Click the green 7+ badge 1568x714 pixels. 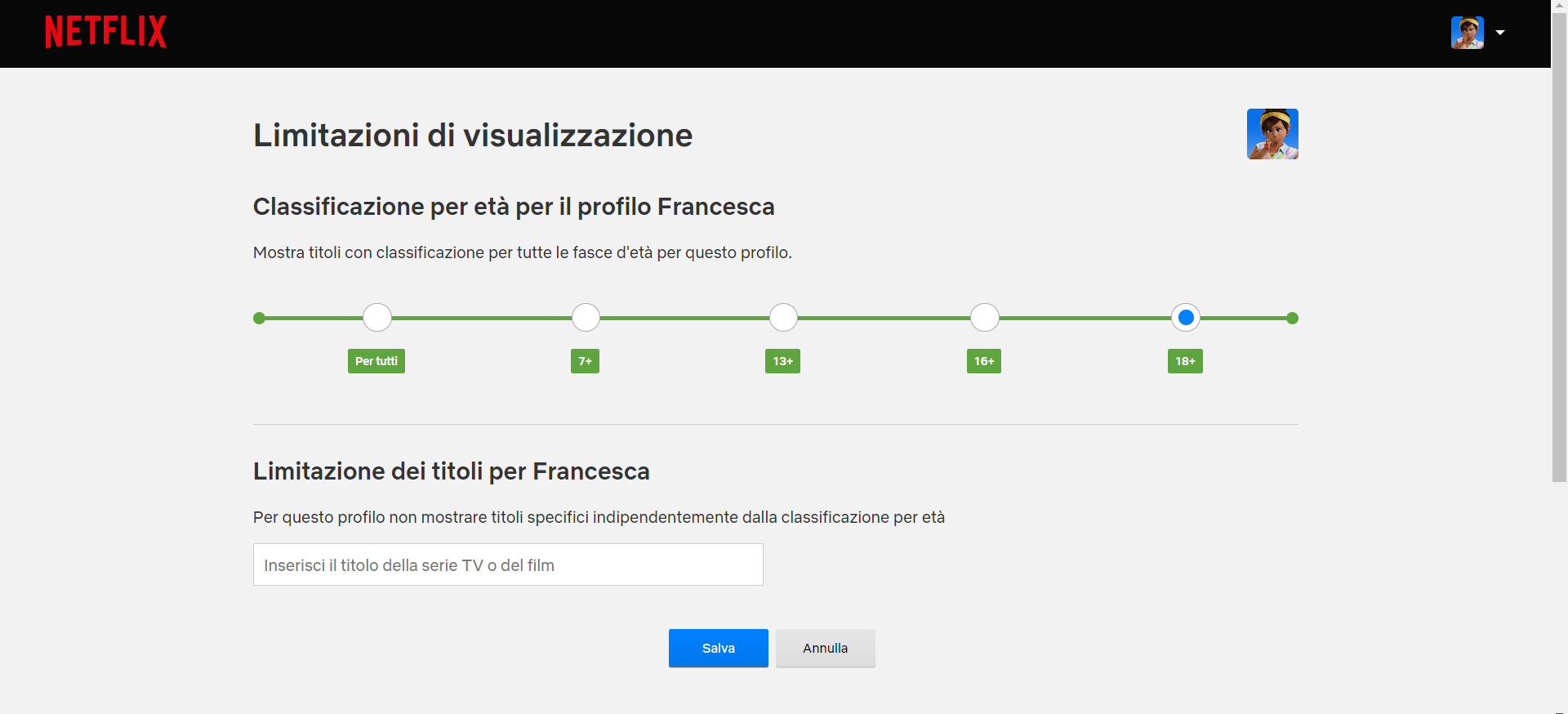(x=585, y=361)
